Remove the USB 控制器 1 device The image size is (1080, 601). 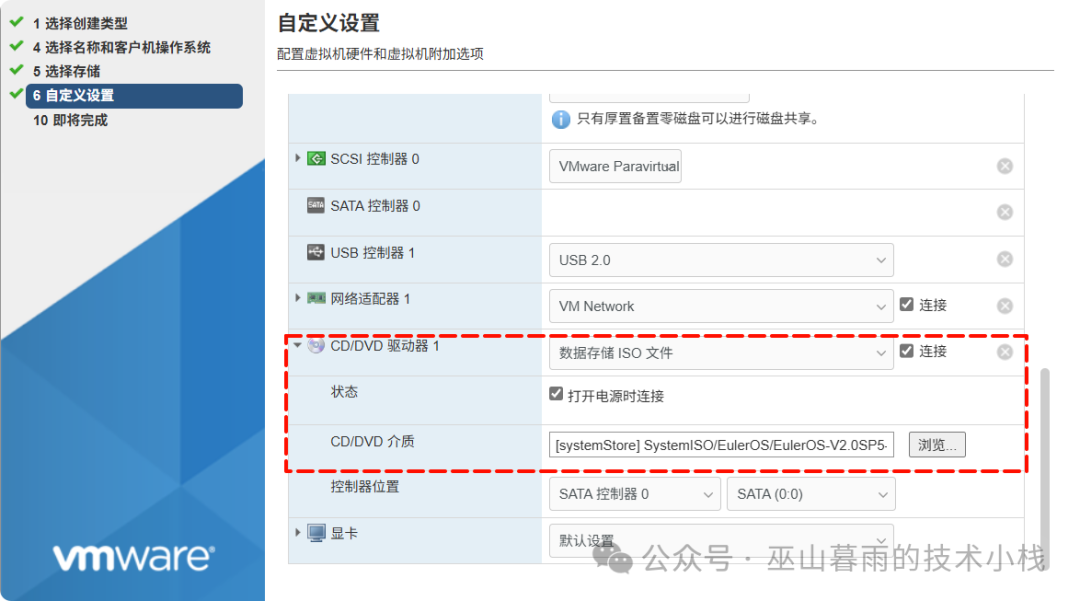(x=1004, y=258)
